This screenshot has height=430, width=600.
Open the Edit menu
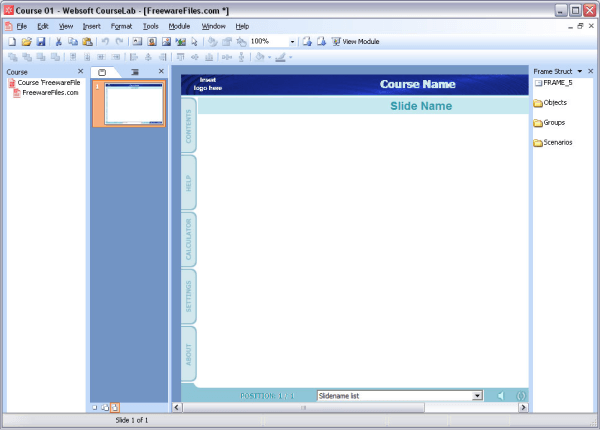pyautogui.click(x=42, y=26)
